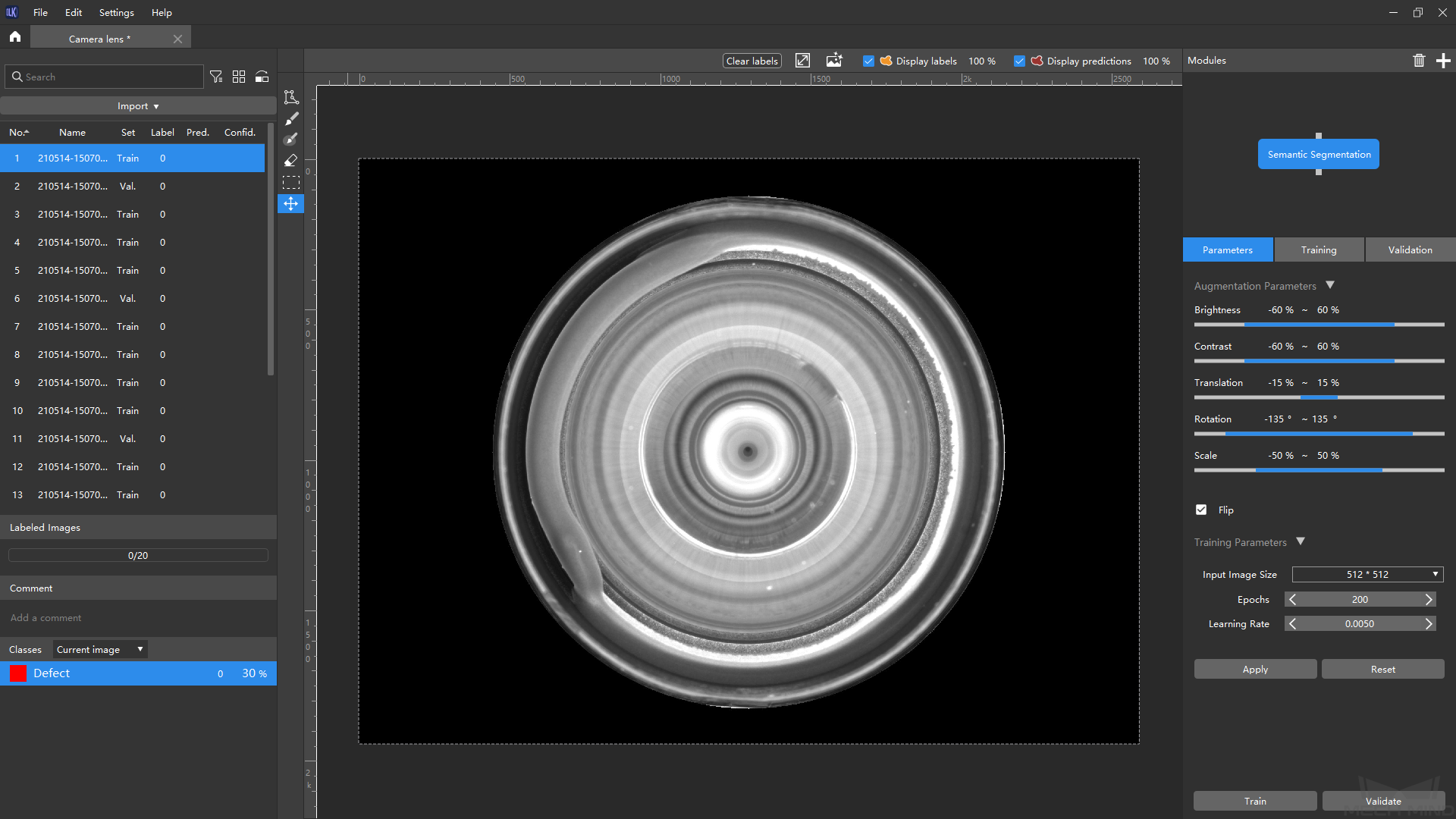Select image row number 6
The width and height of the screenshot is (1456, 819).
[x=133, y=298]
